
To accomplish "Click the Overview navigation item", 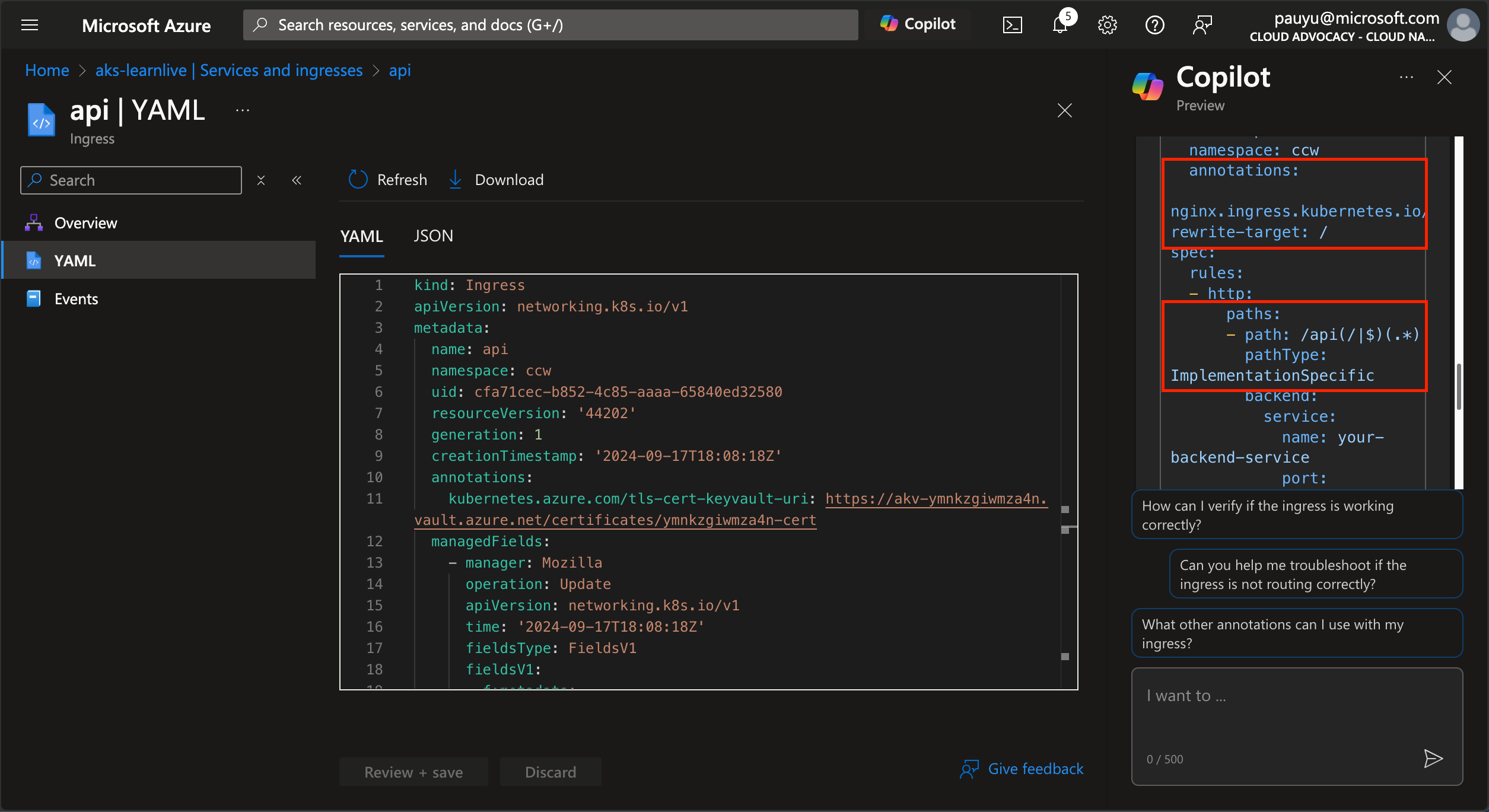I will coord(85,222).
